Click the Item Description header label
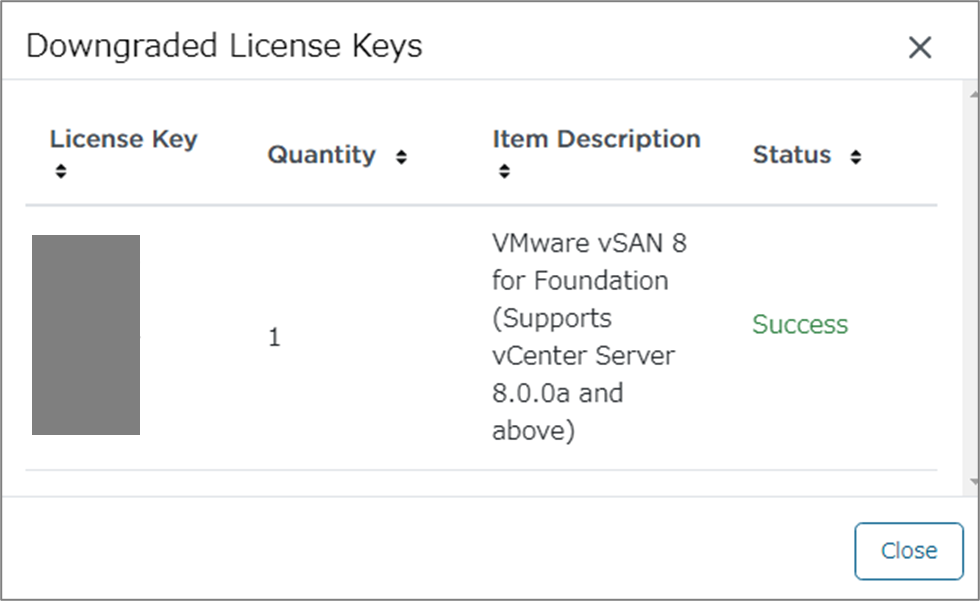980x601 pixels. [596, 139]
